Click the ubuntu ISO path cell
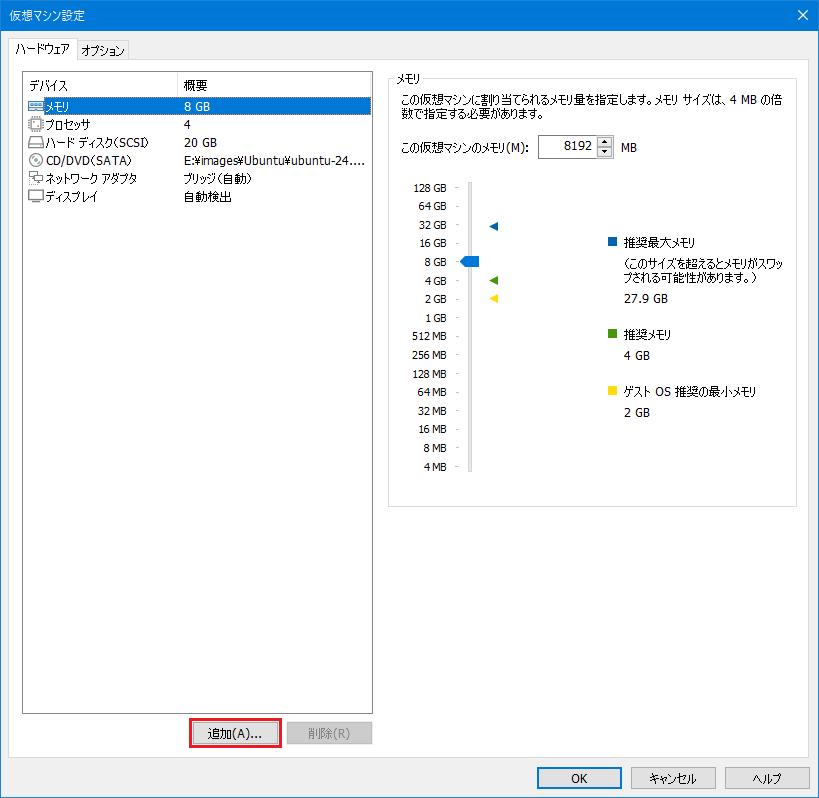Image resolution: width=819 pixels, height=798 pixels. coord(274,161)
